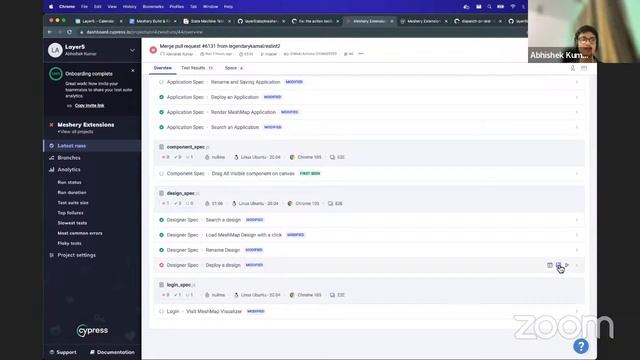640x360 pixels.
Task: Switch to the Specs tab
Action: coord(233,68)
